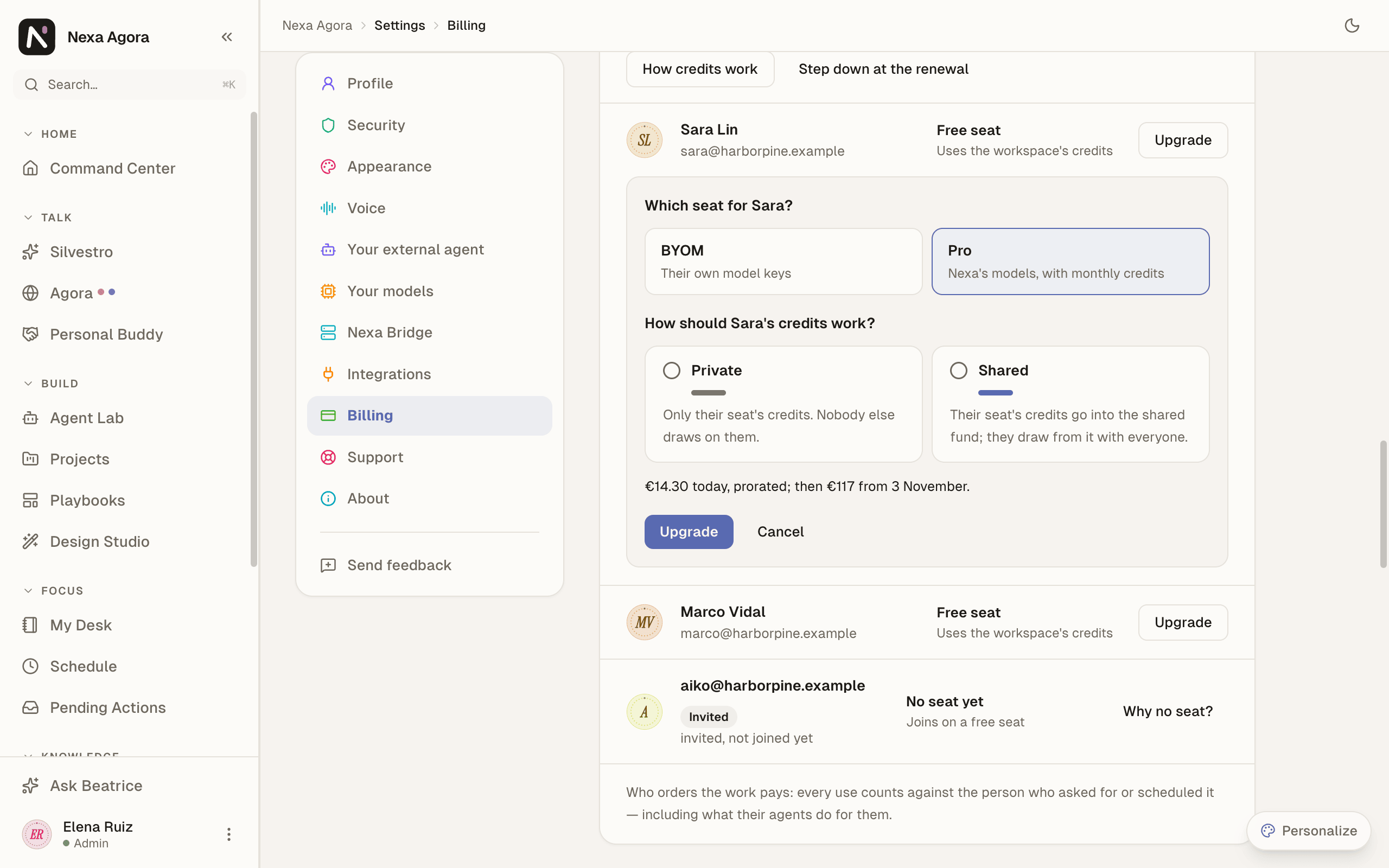The height and width of the screenshot is (868, 1389).
Task: Open Playbooks layout icon
Action: click(30, 501)
